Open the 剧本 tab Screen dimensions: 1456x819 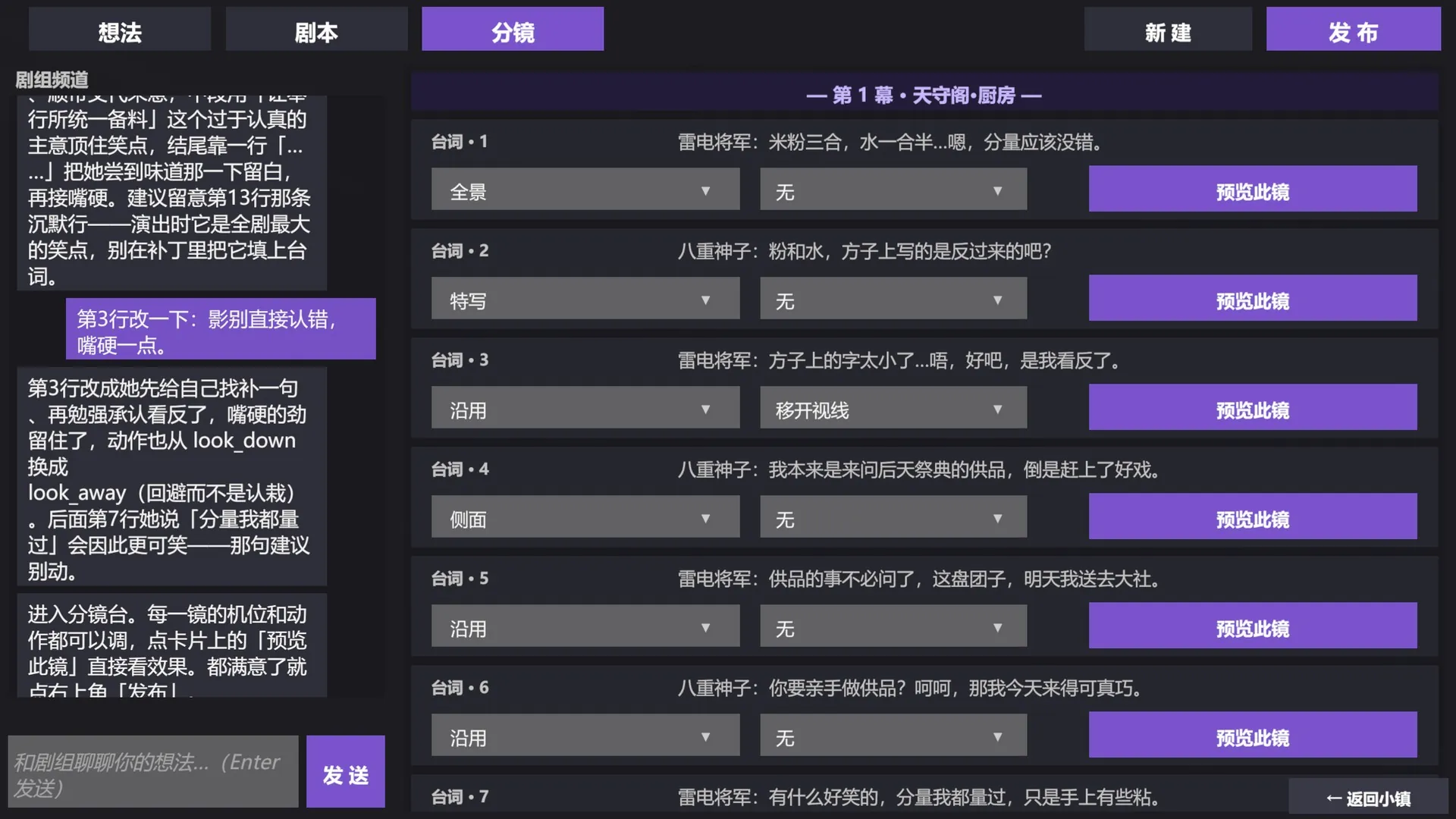click(316, 30)
